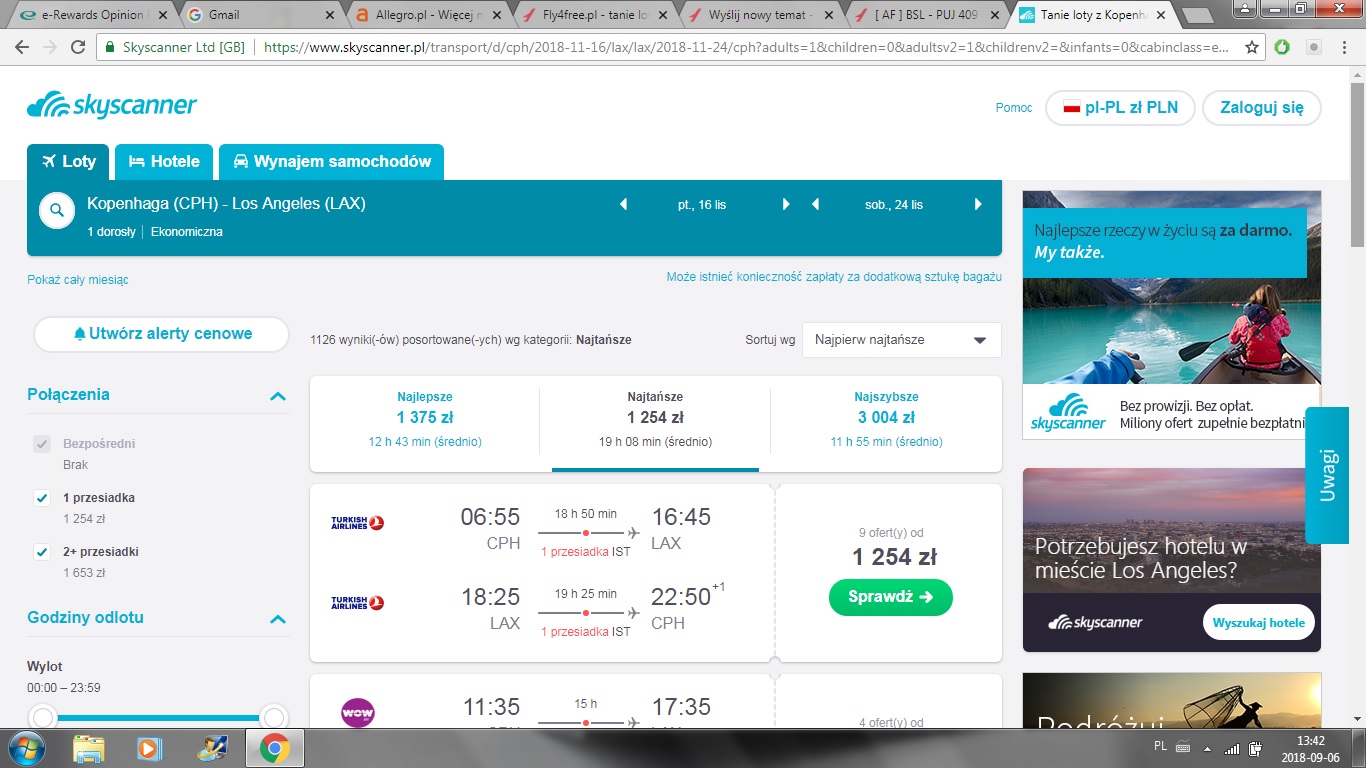Viewport: 1366px width, 768px height.
Task: Open the Windows Start menu
Action: coord(24,748)
